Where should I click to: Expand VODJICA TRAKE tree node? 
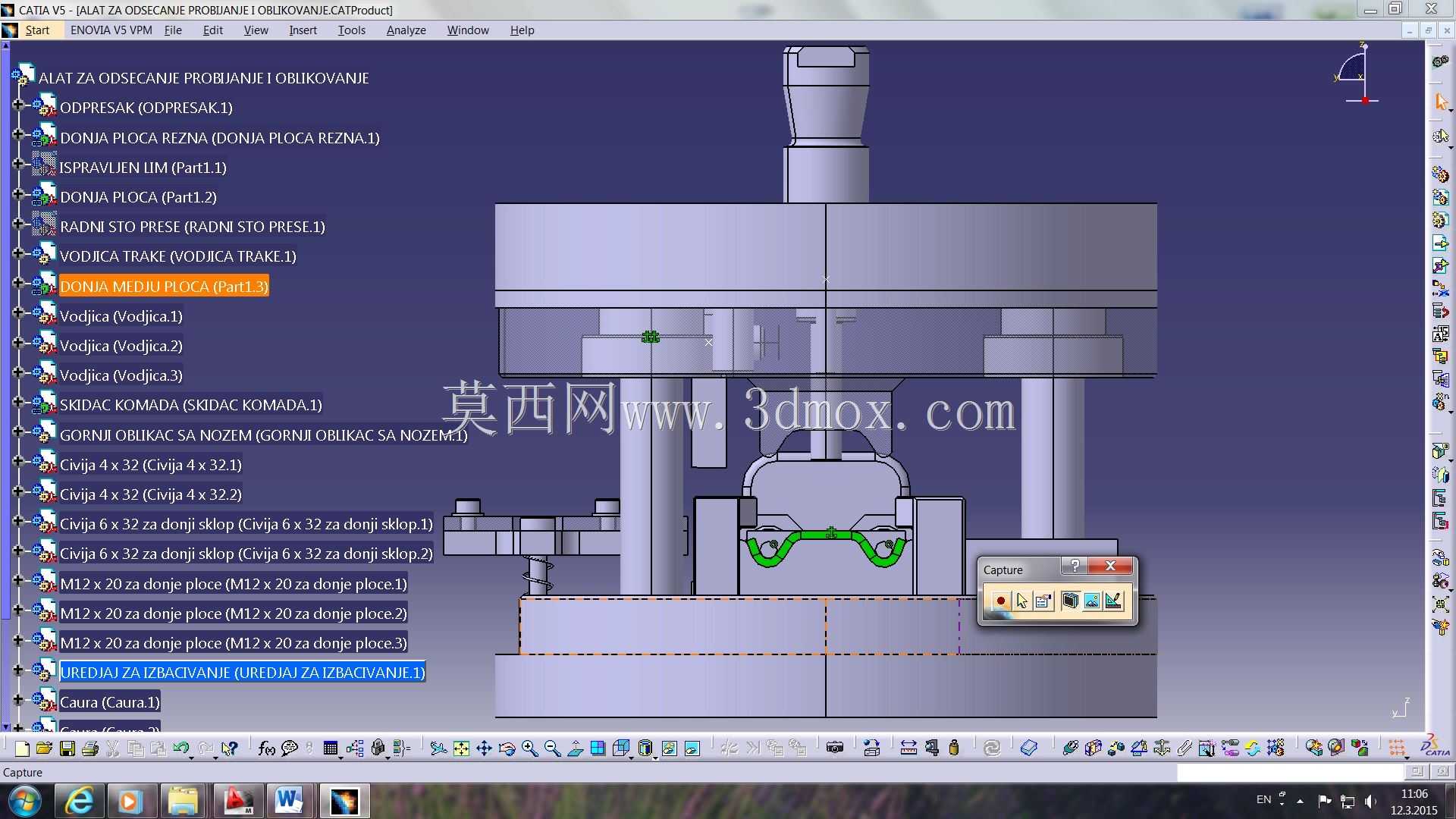coord(17,253)
